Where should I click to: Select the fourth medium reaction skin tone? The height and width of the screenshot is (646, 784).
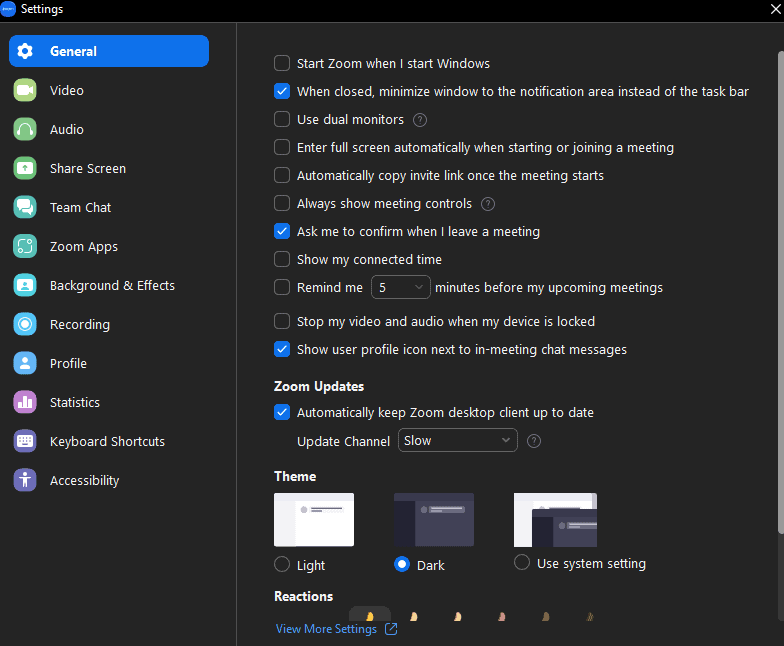(x=502, y=616)
